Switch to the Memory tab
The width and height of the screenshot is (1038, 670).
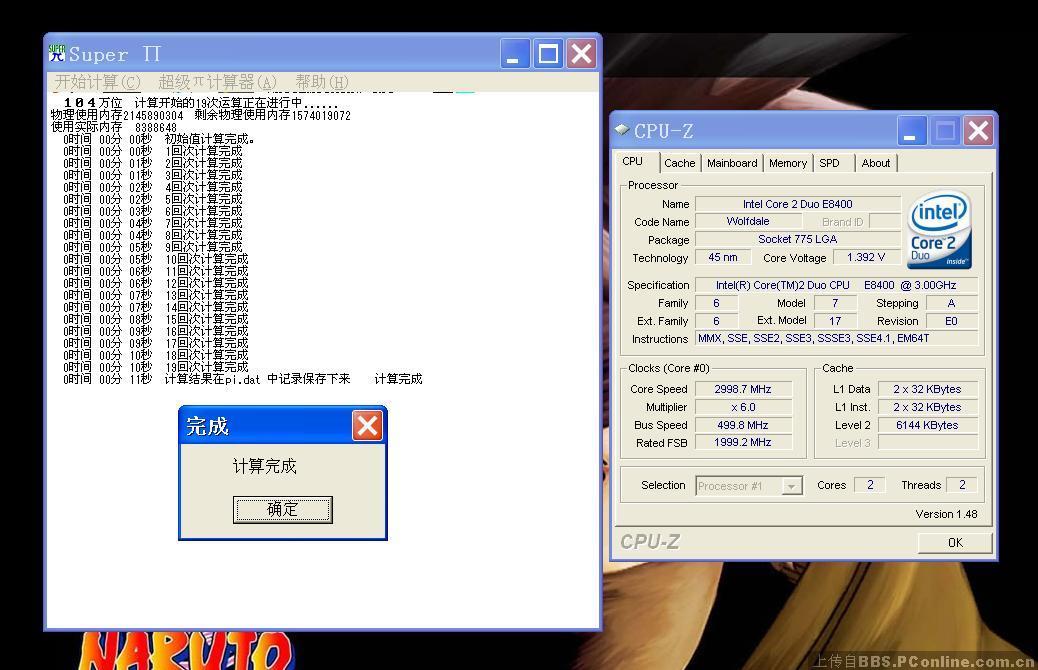click(x=788, y=163)
